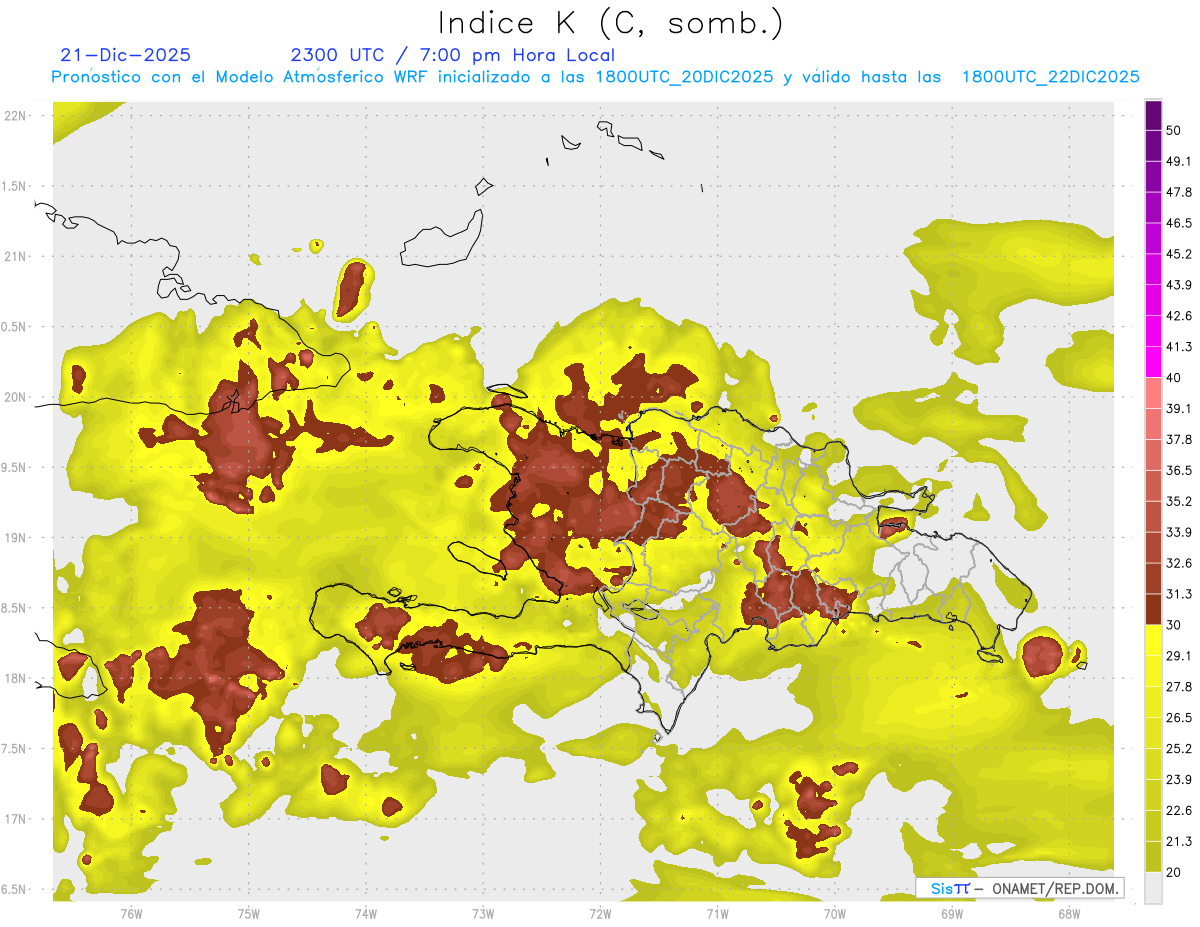Click the color scale value "49.1"

click(1179, 161)
